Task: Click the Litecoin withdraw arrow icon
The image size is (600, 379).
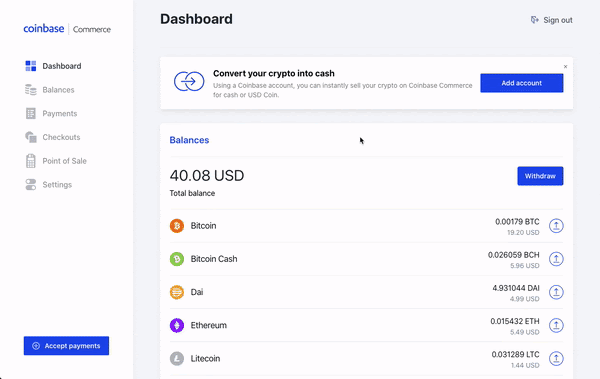Action: tap(556, 359)
